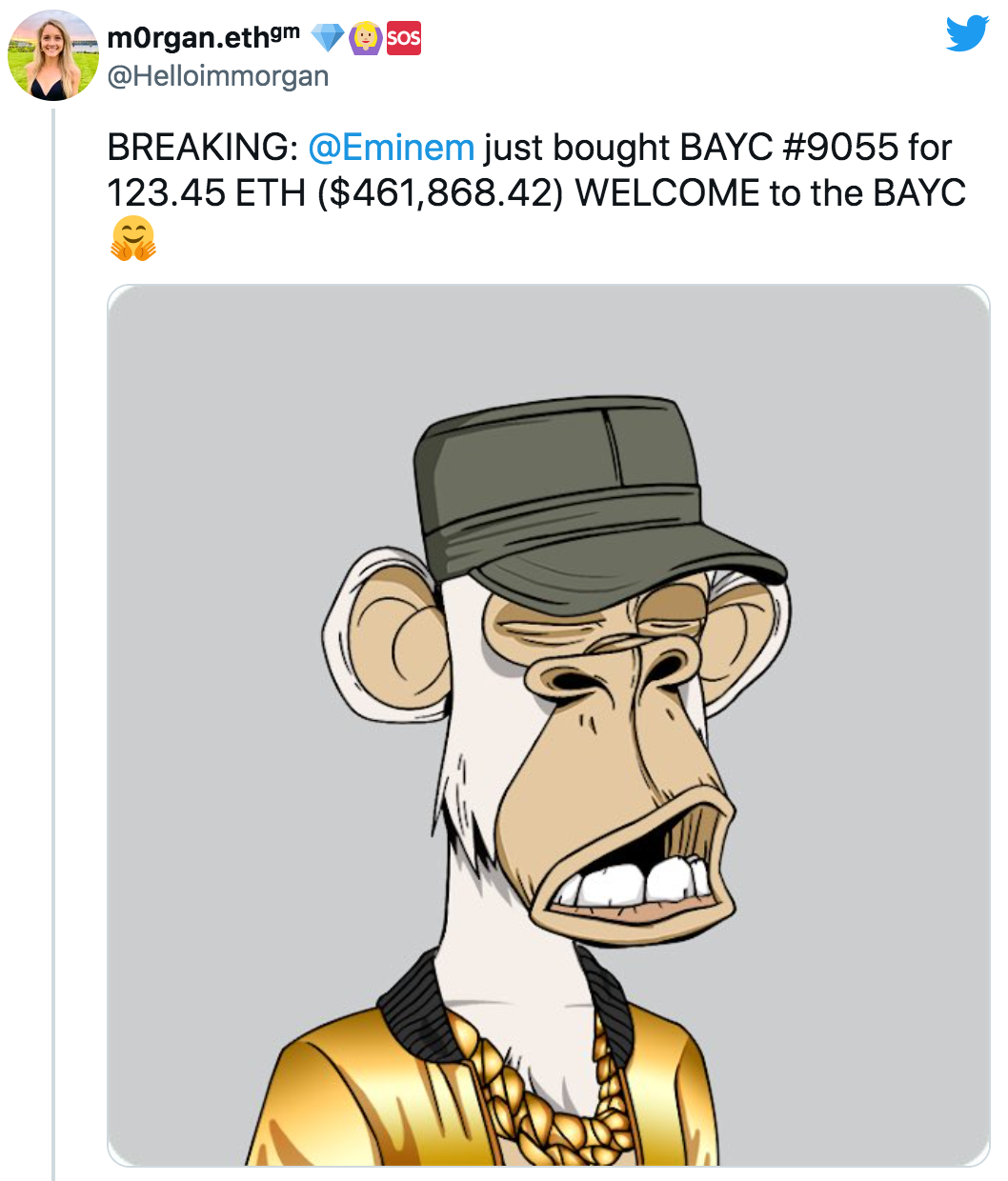Click the WELCOME to the BAYC text
Viewport: 1008px width, 1181px height.
tap(770, 193)
